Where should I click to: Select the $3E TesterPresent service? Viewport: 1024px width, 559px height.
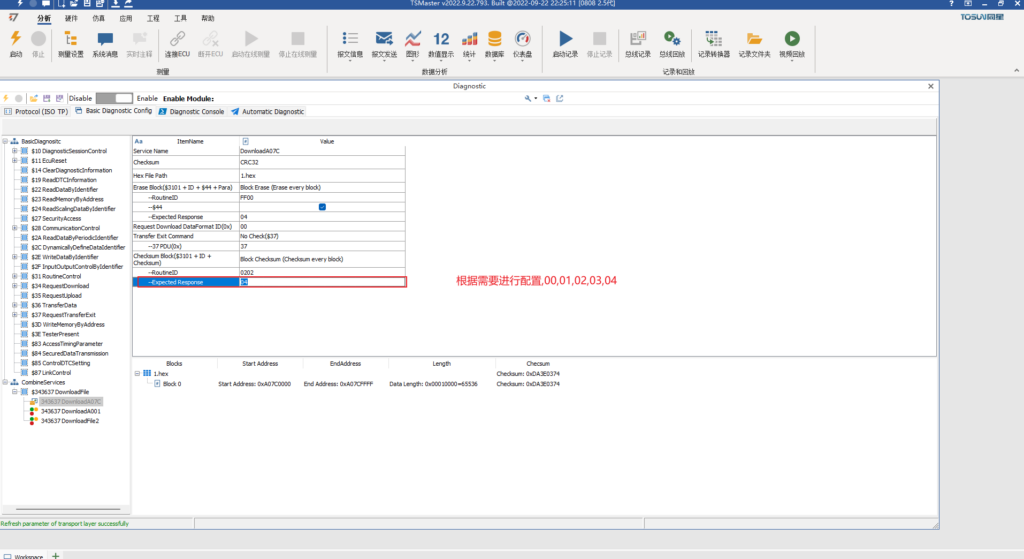(x=60, y=334)
